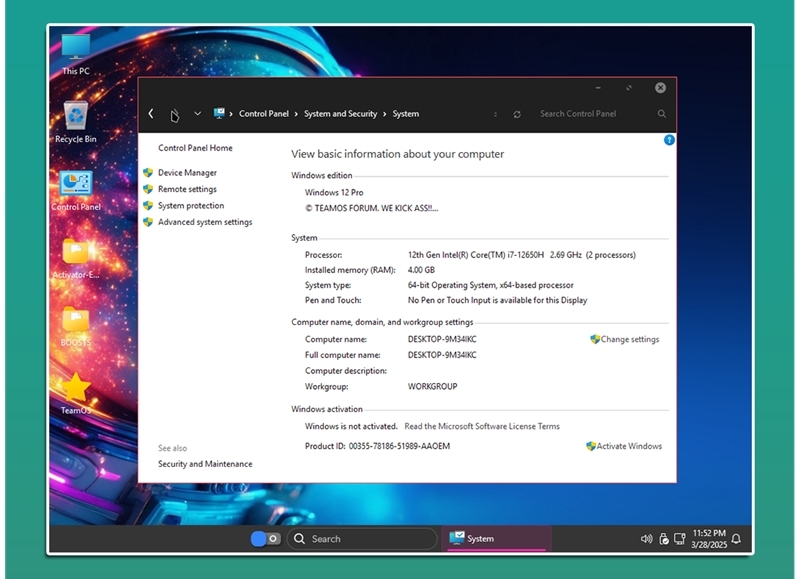Open Advanced system settings link
Viewport: 800px width, 579px height.
click(205, 222)
